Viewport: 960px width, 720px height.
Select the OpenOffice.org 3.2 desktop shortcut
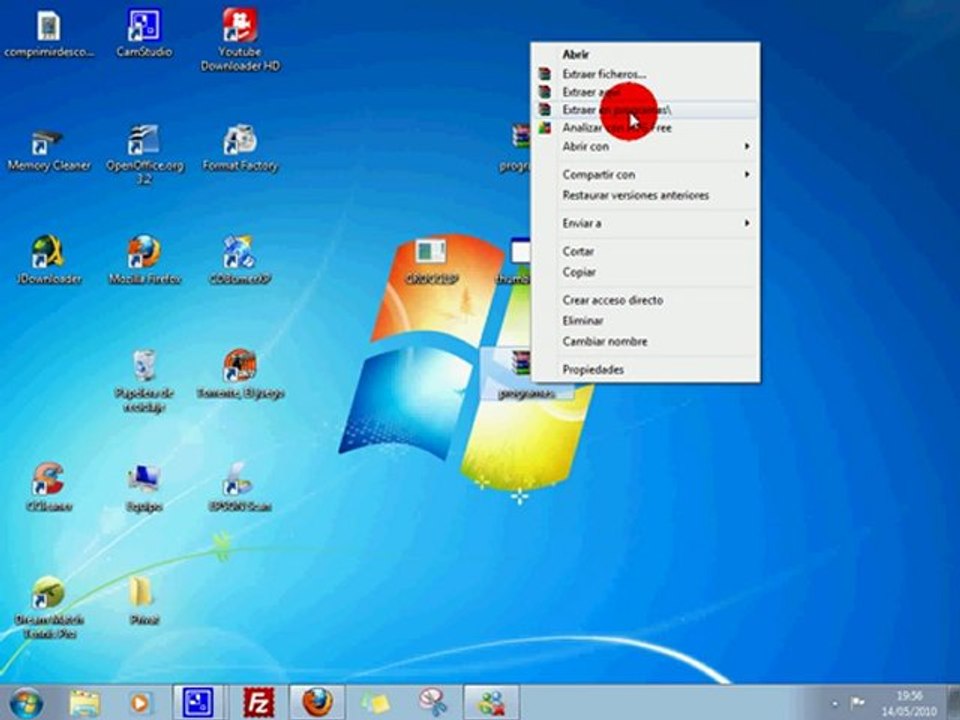pyautogui.click(x=144, y=154)
